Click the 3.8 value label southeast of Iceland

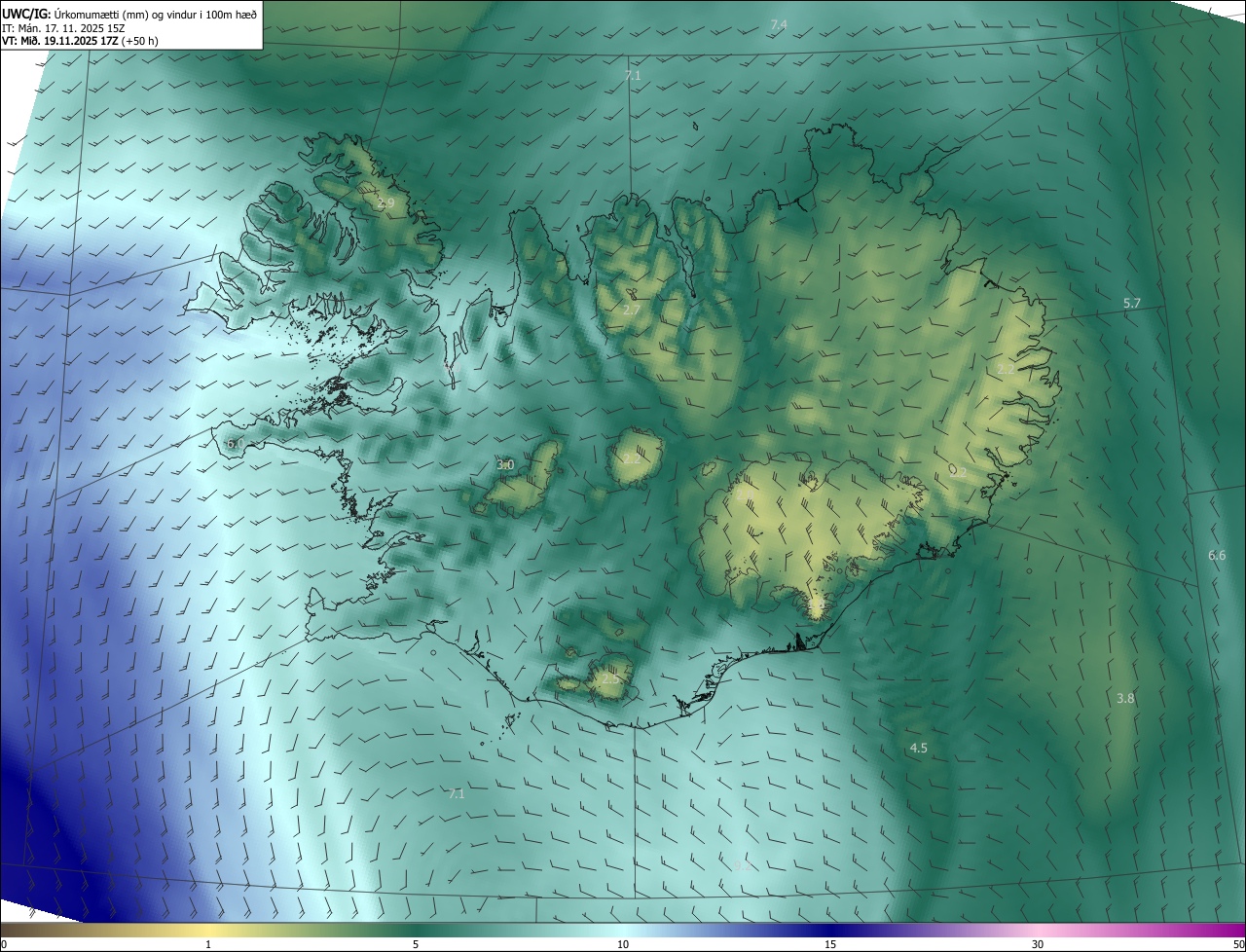pyautogui.click(x=1125, y=698)
